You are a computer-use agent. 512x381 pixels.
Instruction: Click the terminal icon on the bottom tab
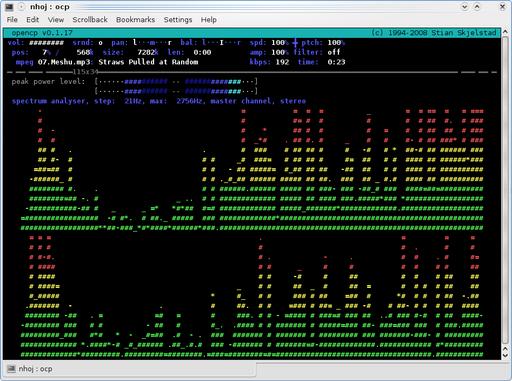(12, 369)
